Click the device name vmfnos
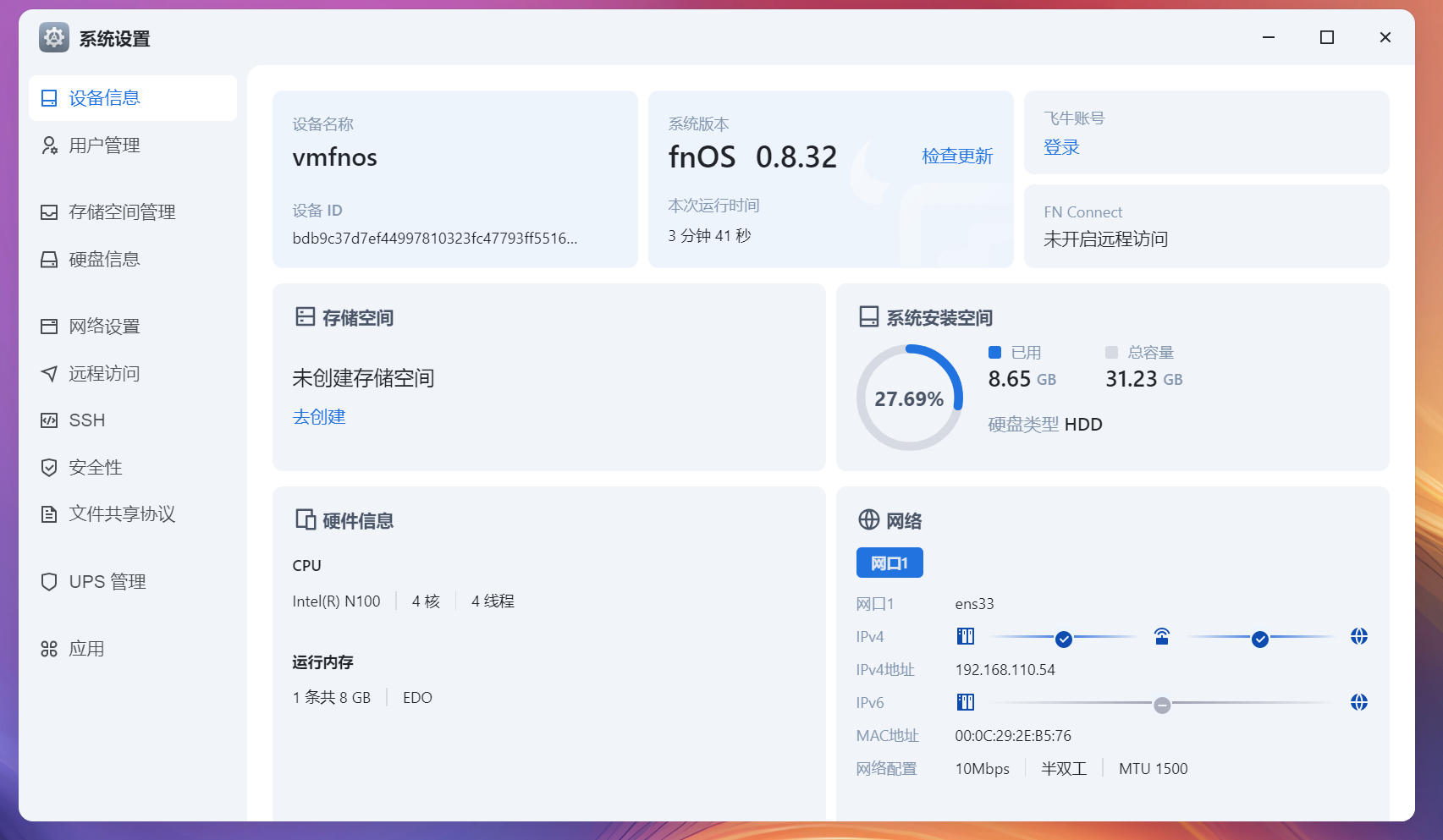The image size is (1443, 840). tap(335, 157)
